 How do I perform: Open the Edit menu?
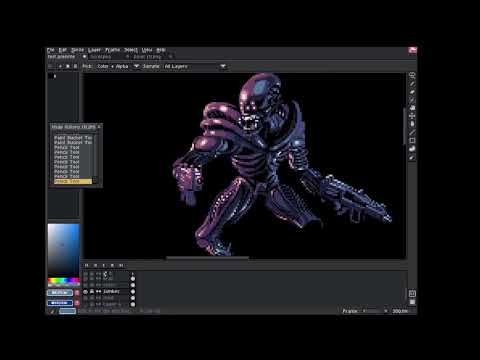62,50
